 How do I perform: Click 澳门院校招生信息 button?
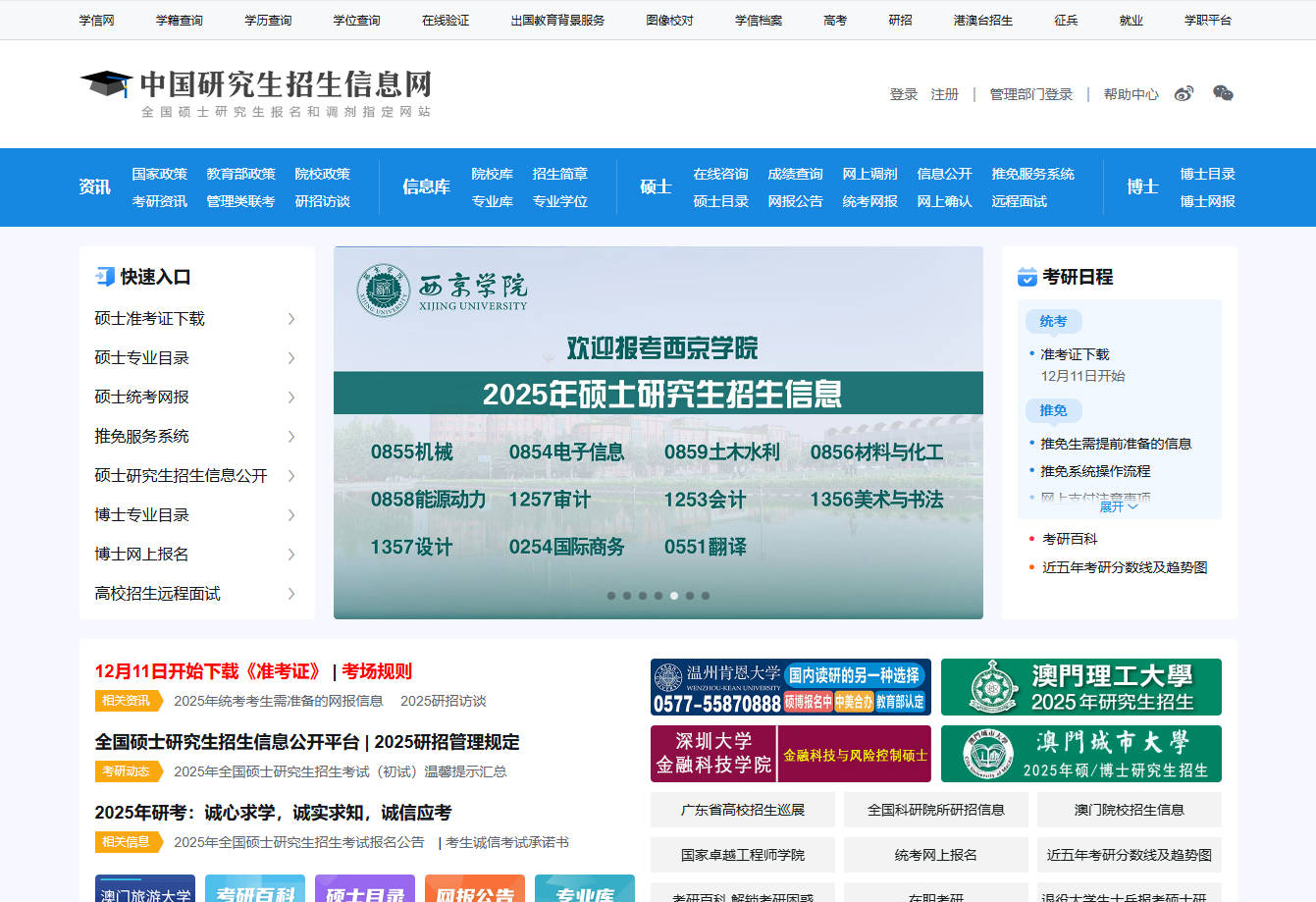[x=1130, y=810]
